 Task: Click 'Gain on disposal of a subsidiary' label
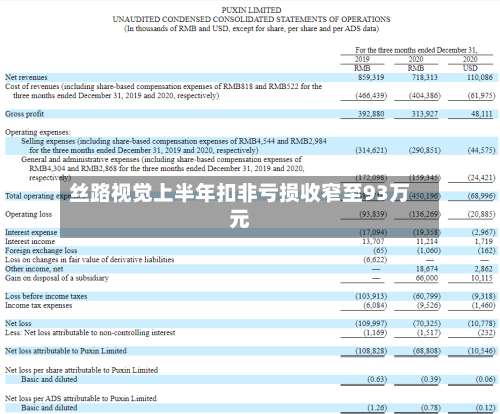[57, 278]
